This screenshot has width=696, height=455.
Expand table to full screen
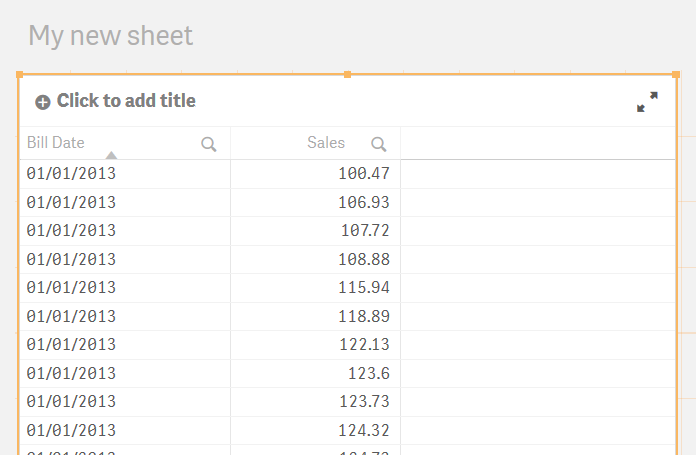click(647, 102)
